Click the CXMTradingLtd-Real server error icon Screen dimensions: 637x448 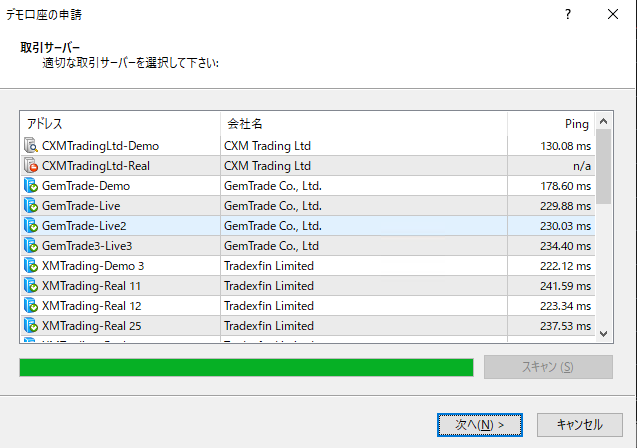(31, 165)
